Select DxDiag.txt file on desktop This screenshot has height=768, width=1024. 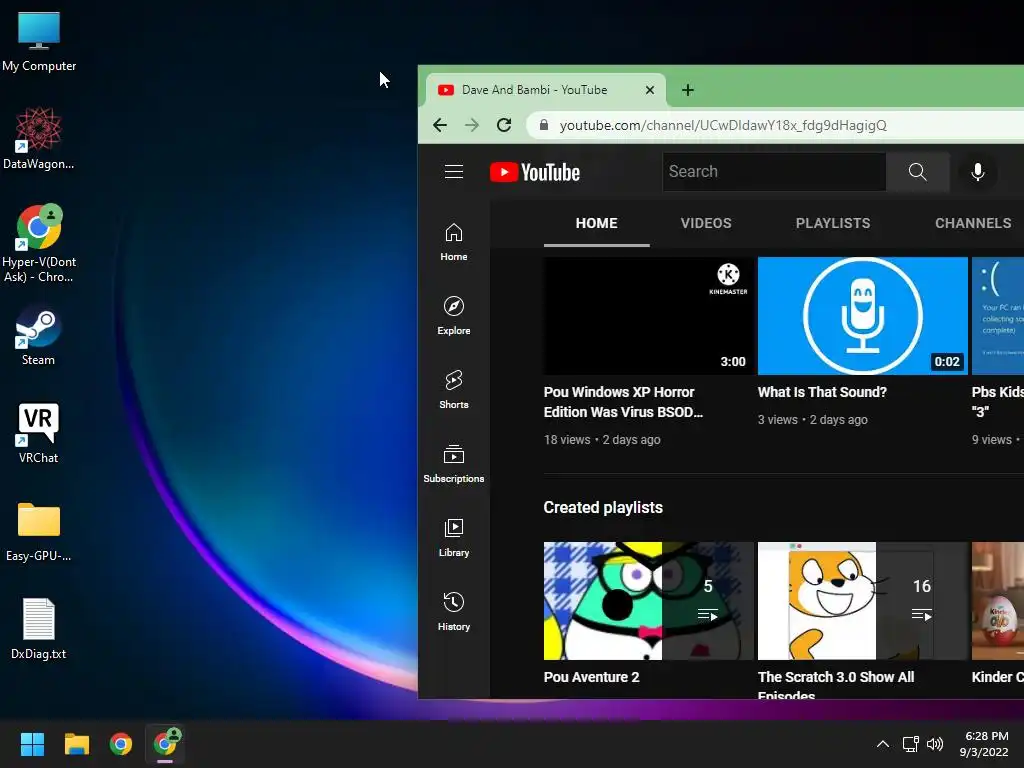39,629
